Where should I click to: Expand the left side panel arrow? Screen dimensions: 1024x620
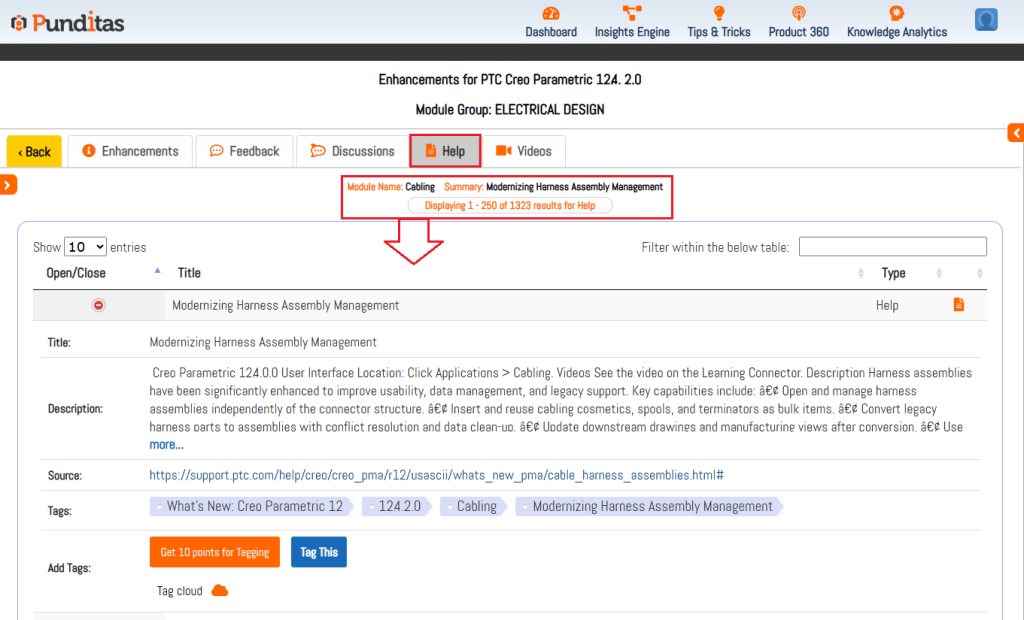pos(8,184)
